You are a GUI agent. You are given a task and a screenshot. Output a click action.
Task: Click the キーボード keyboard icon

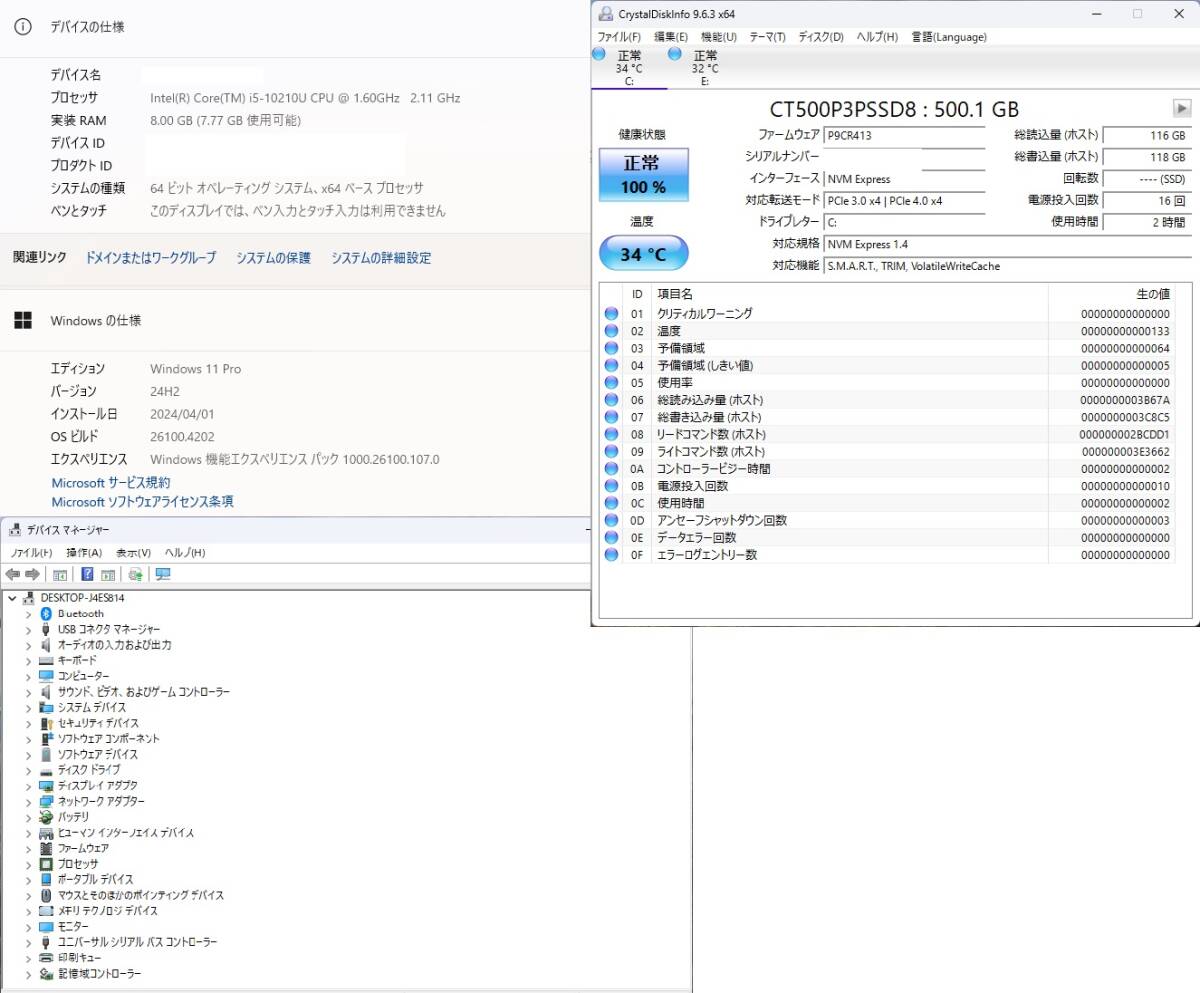[46, 661]
